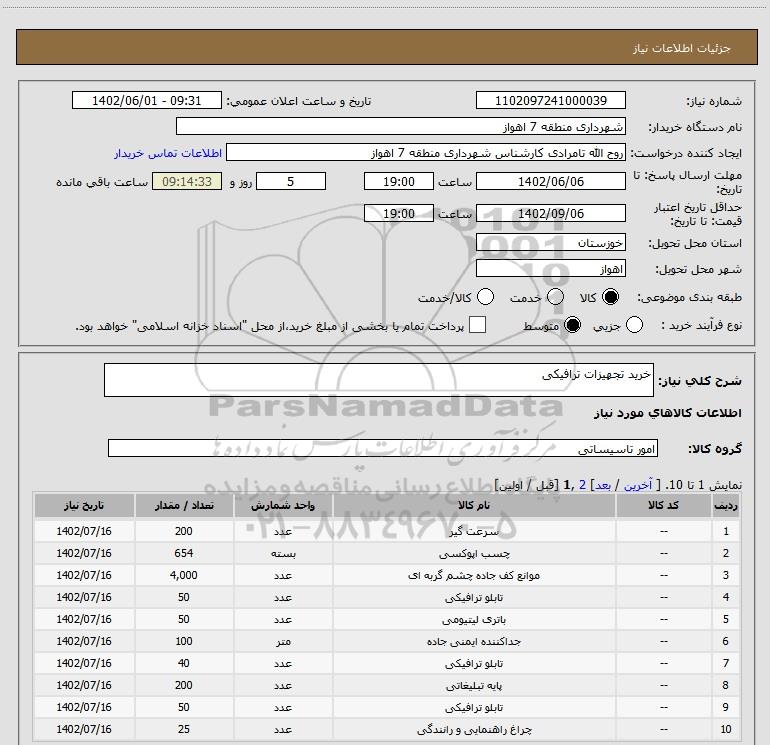The height and width of the screenshot is (745, 770).
Task: Click the delivery province field خوزستان
Action: (550, 243)
